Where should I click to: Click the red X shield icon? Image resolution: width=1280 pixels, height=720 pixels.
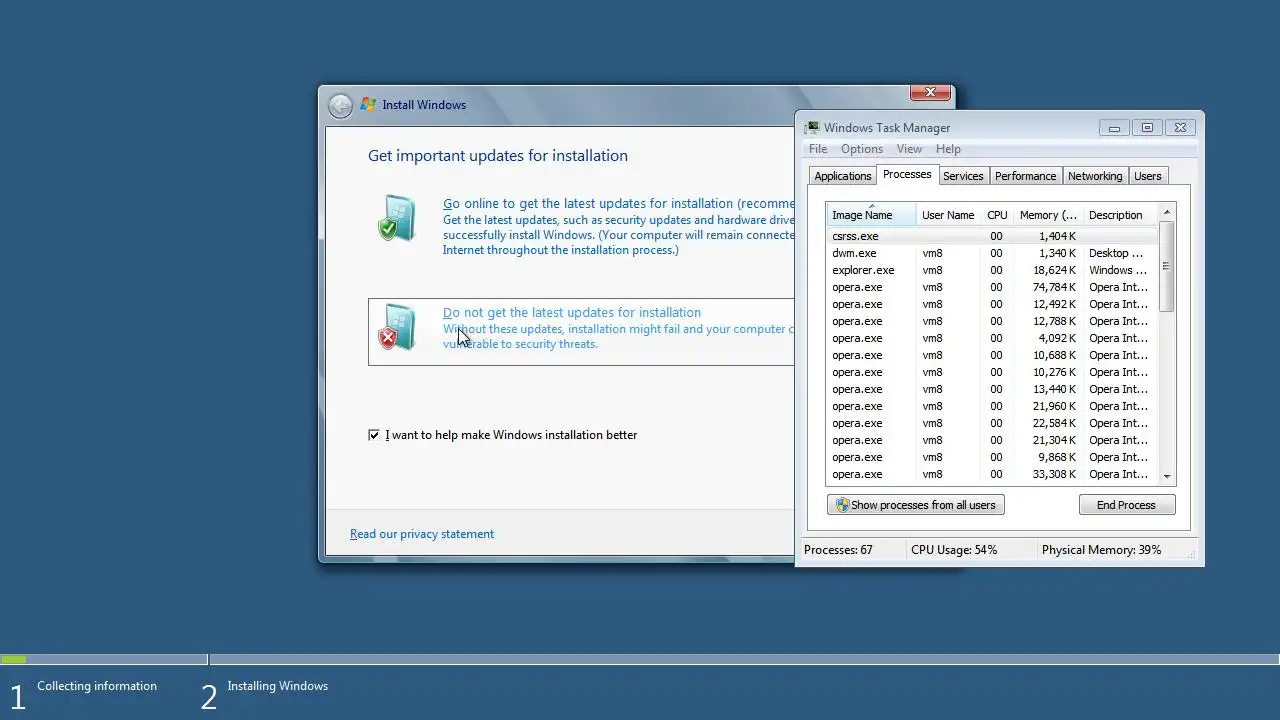click(397, 326)
